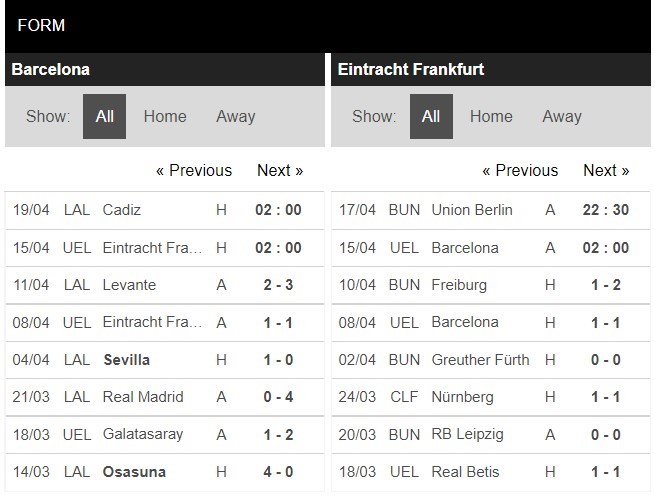Click the Osasuna opponent name
The image size is (655, 498).
[134, 472]
